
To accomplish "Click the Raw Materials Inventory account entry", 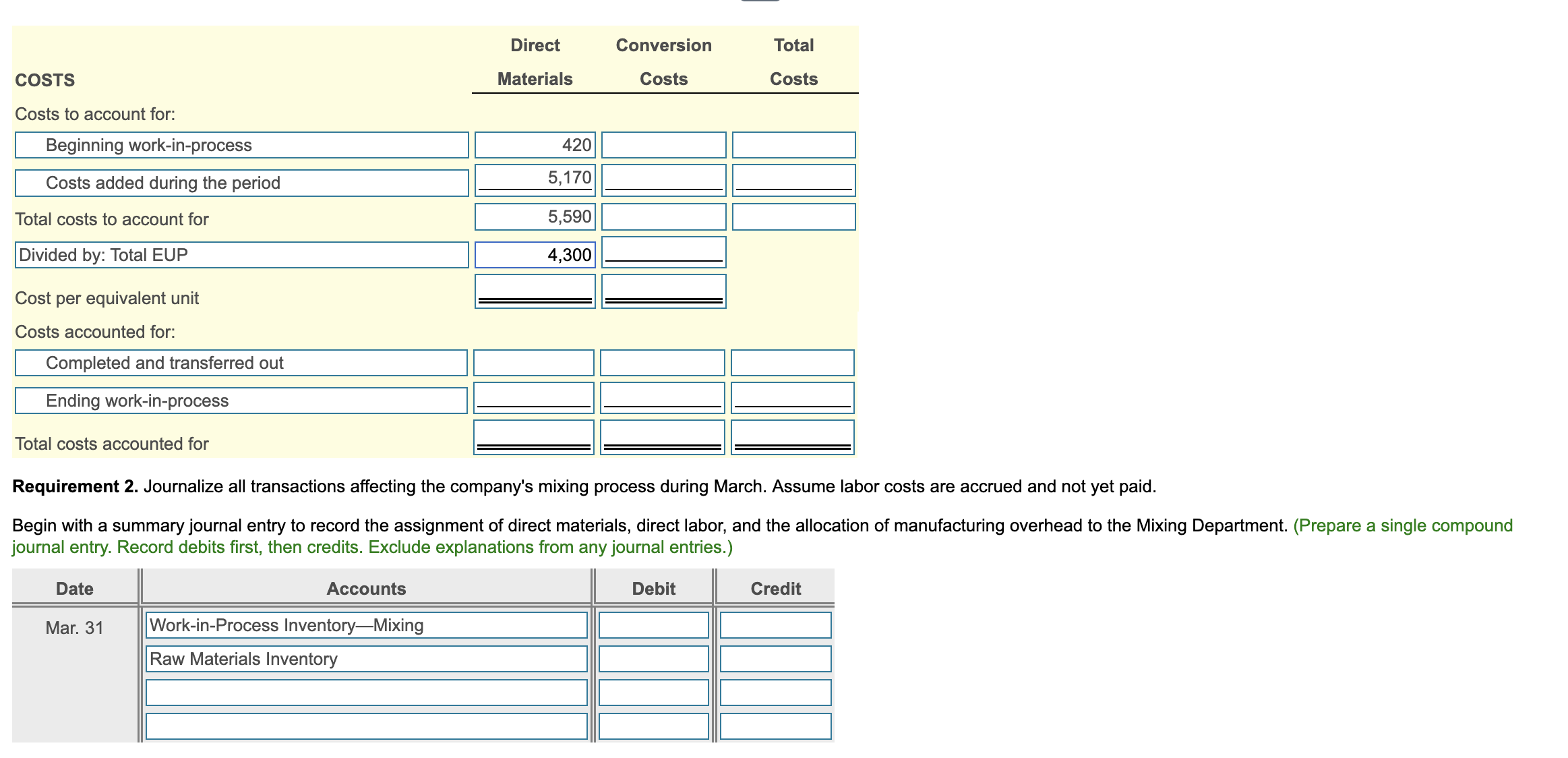I will coord(367,659).
